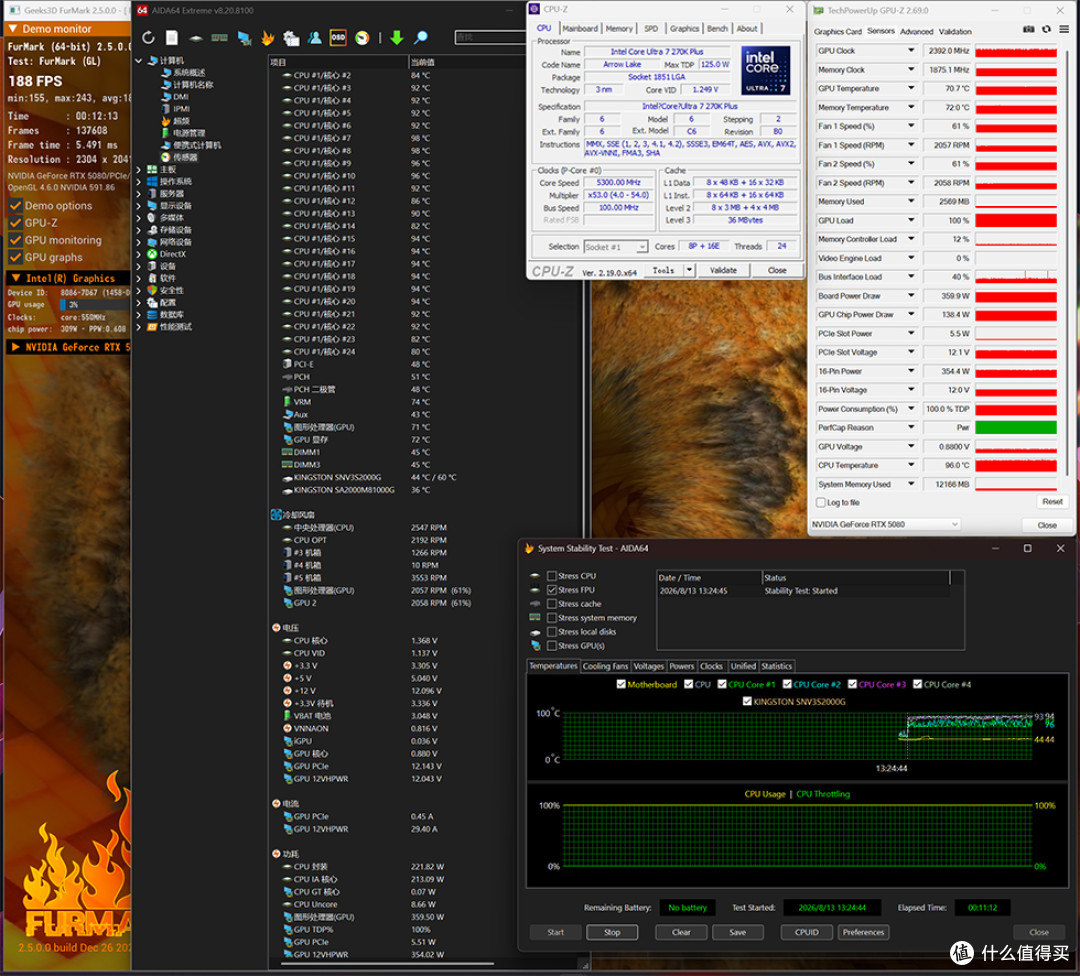
Task: Enable the Stress system memory checkbox
Action: 552,618
